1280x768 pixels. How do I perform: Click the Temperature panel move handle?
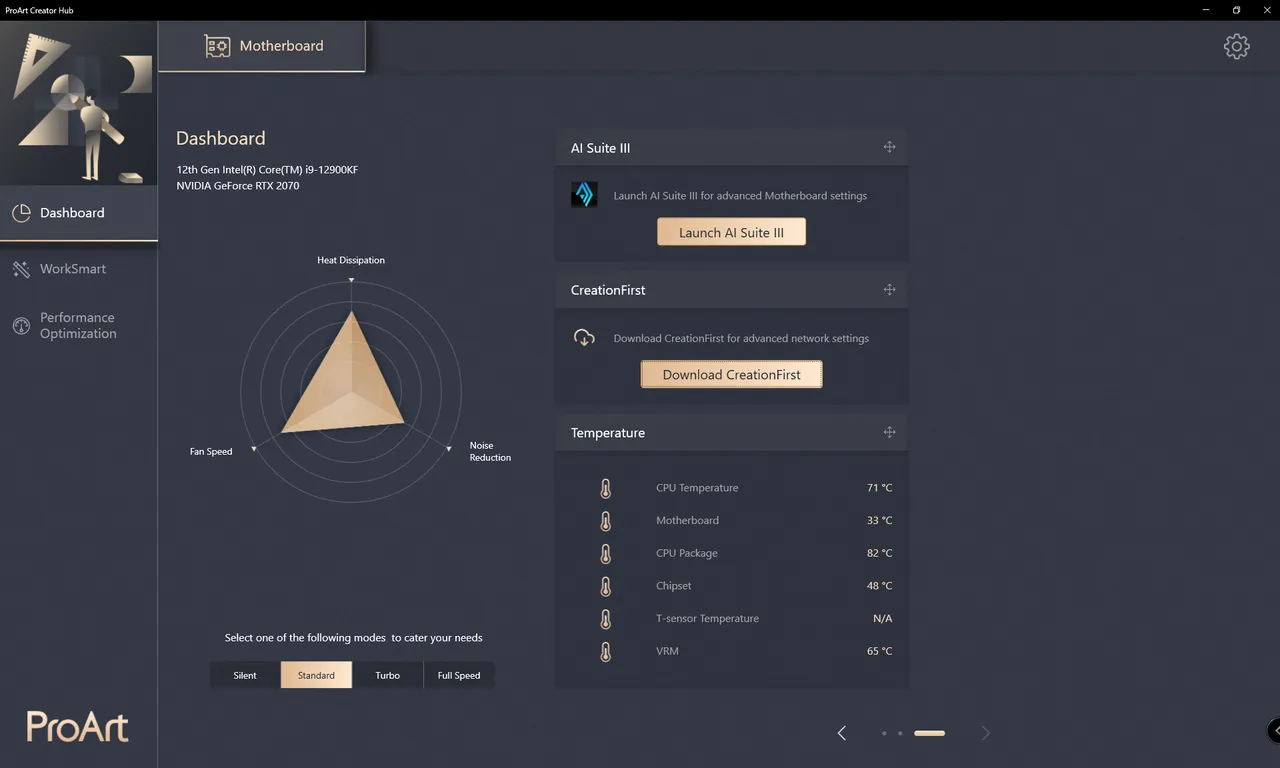889,432
